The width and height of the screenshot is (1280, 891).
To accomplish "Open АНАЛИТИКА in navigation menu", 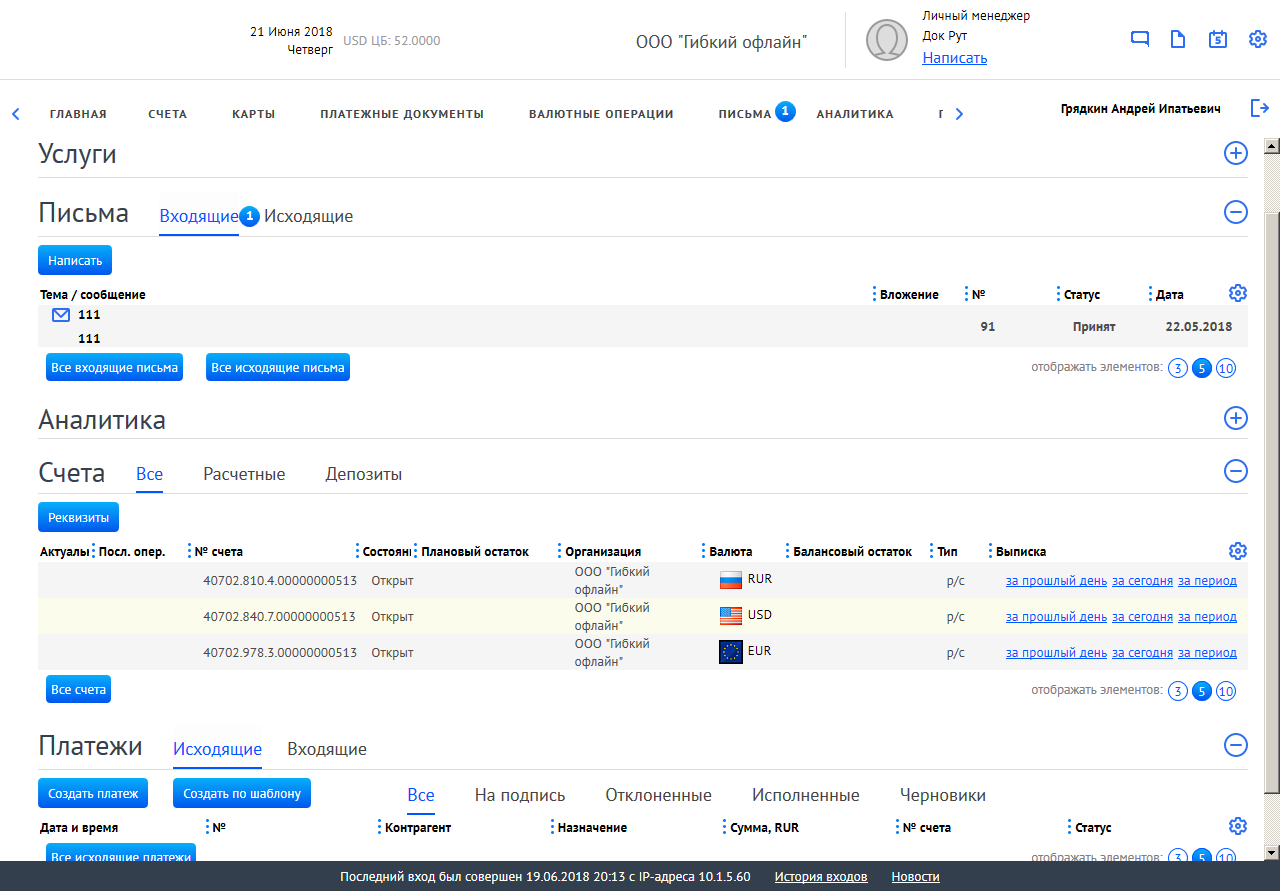I will 855,114.
